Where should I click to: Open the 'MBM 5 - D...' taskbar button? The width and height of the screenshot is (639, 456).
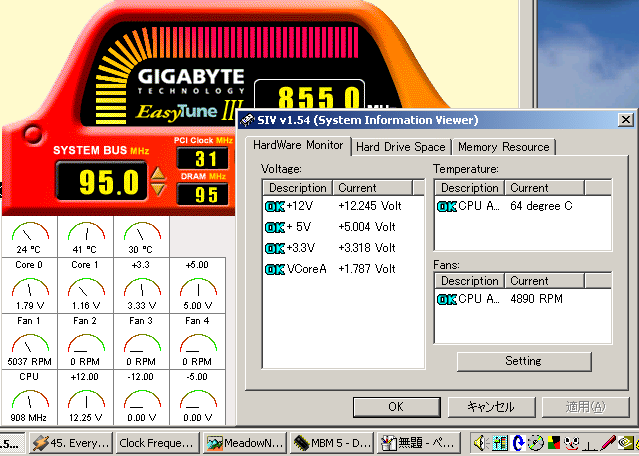pos(332,443)
